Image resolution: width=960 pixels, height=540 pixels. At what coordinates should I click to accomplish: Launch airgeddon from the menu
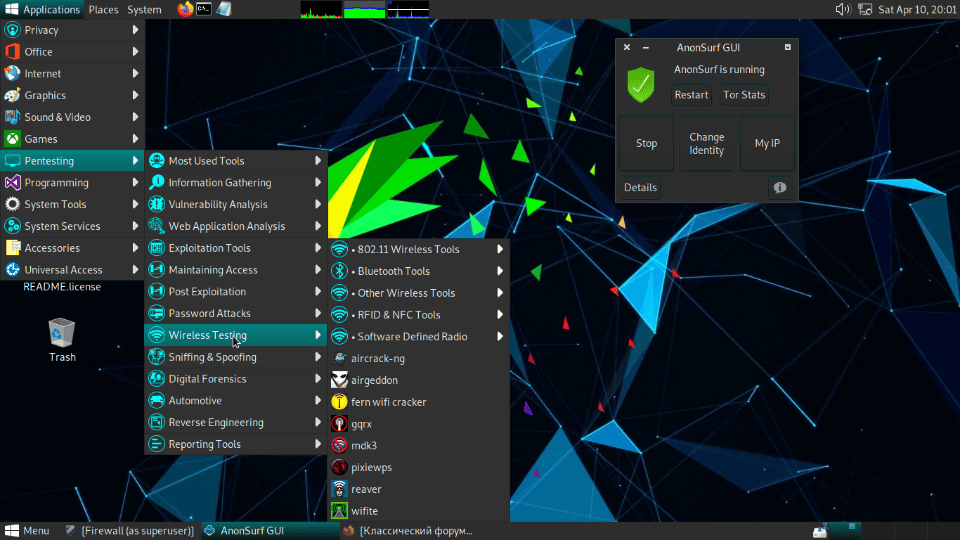pyautogui.click(x=419, y=380)
